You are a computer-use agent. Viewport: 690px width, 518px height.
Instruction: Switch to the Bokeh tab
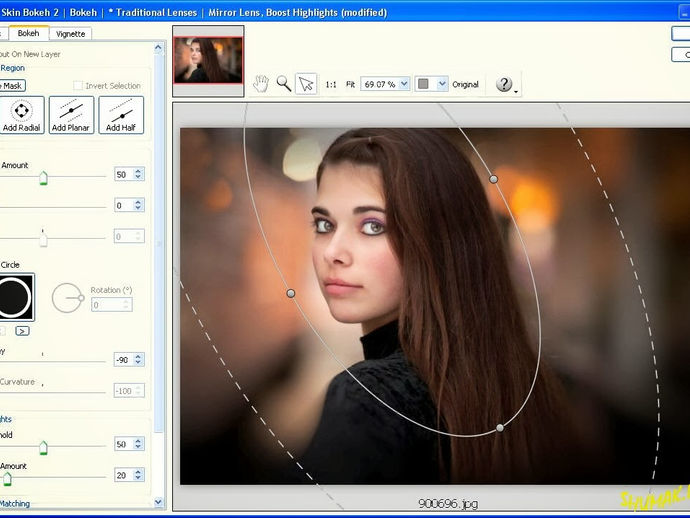click(x=29, y=33)
